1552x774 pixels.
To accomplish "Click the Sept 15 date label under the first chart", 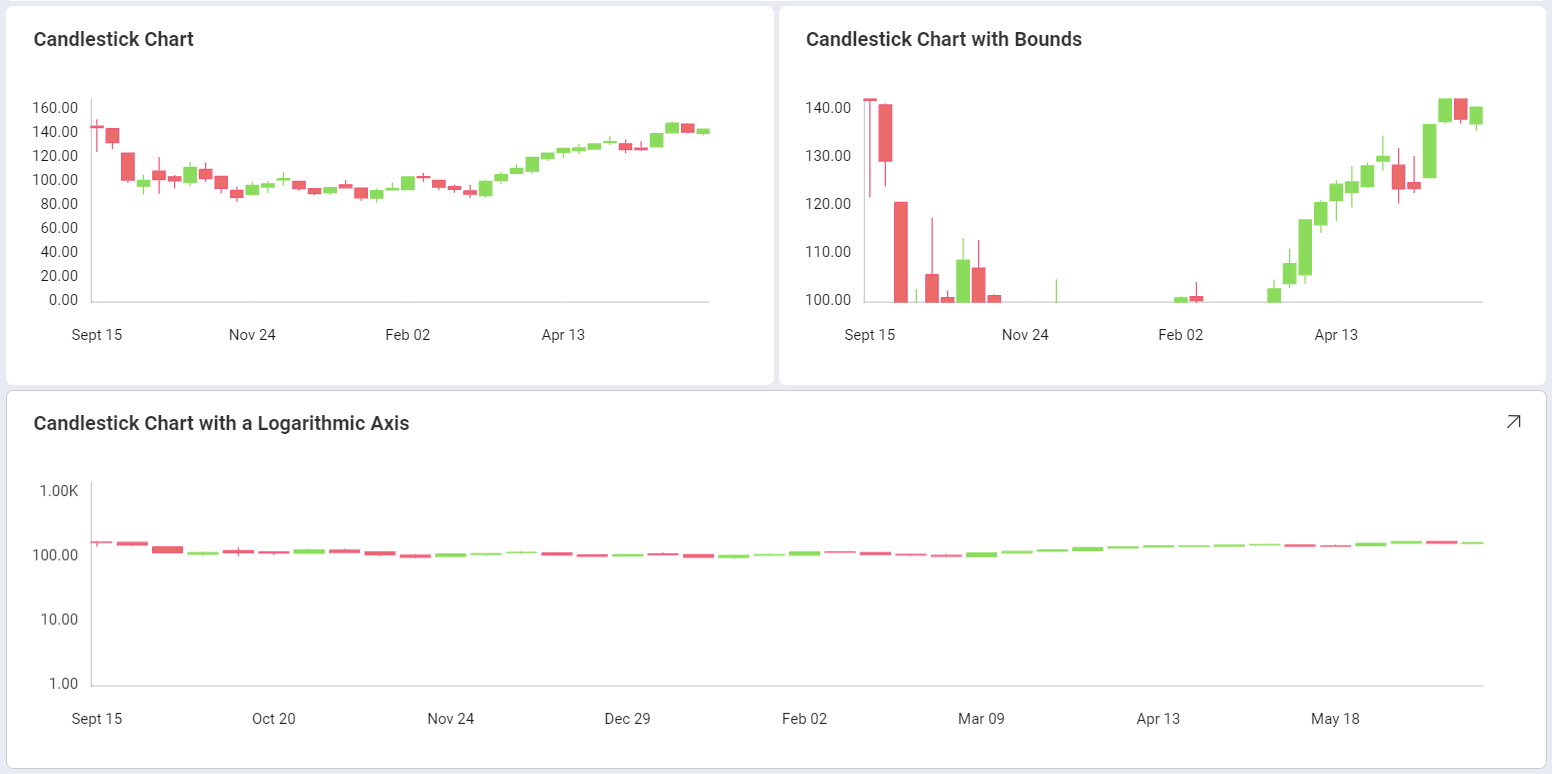I will click(97, 334).
